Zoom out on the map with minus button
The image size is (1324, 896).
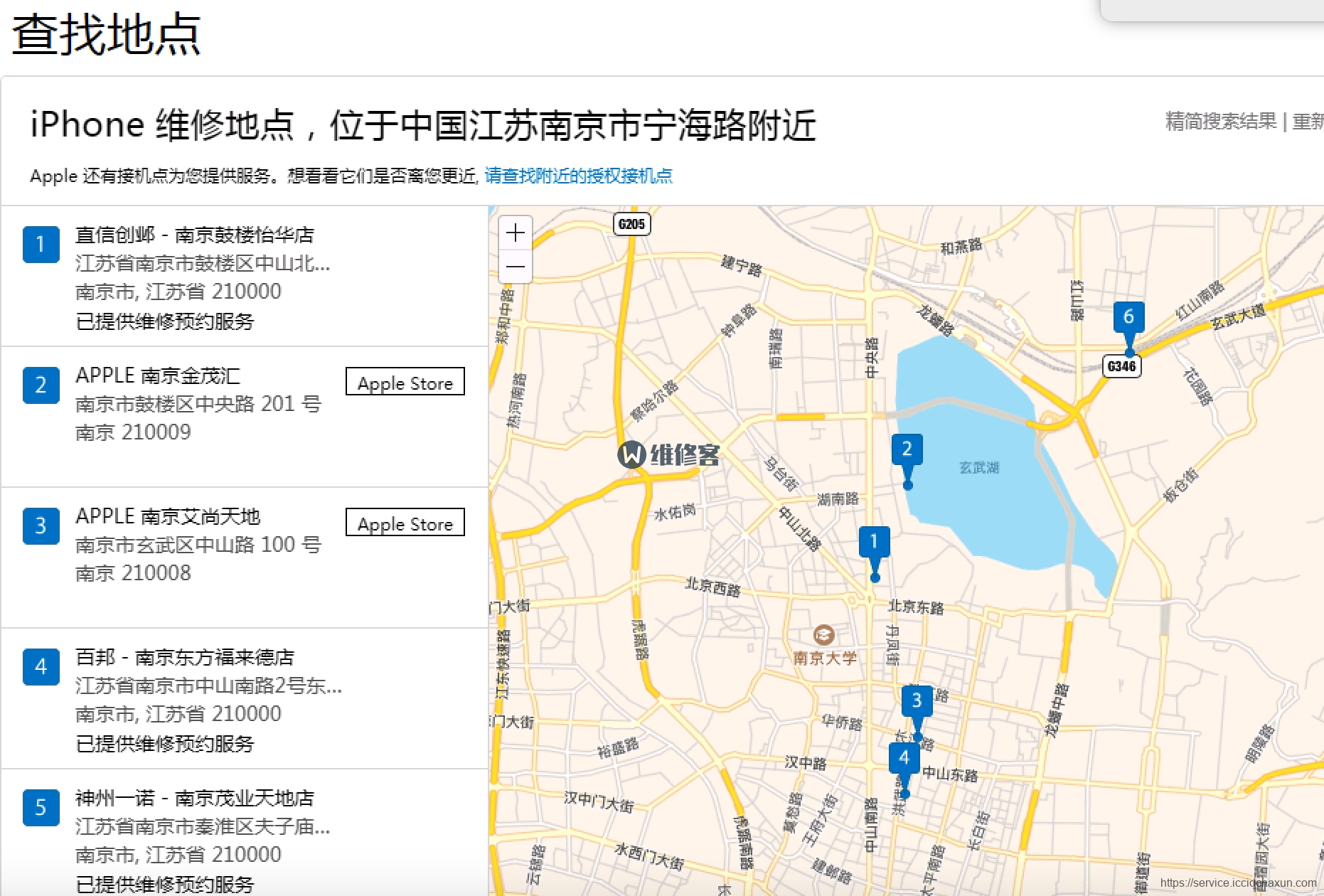516,267
